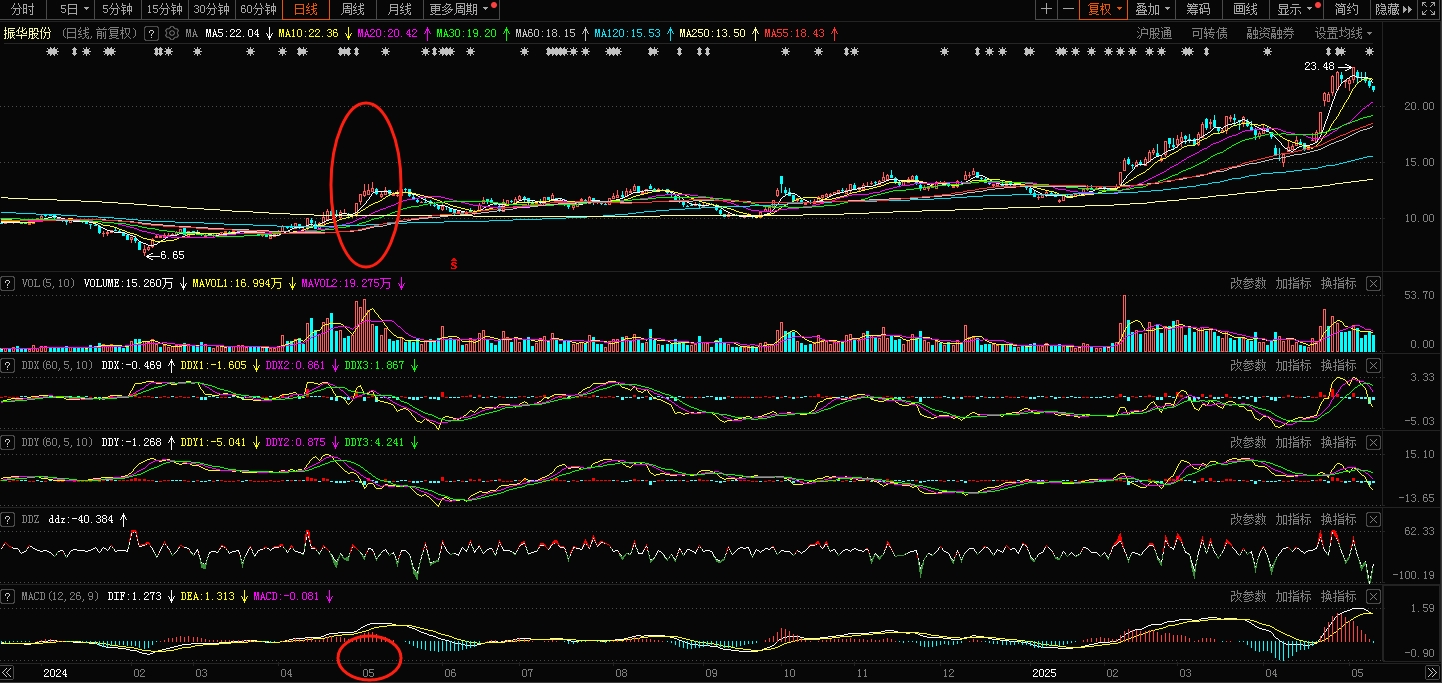Click the zoom-in plus button
Screen dimensions: 1442x683
pyautogui.click(x=1046, y=9)
